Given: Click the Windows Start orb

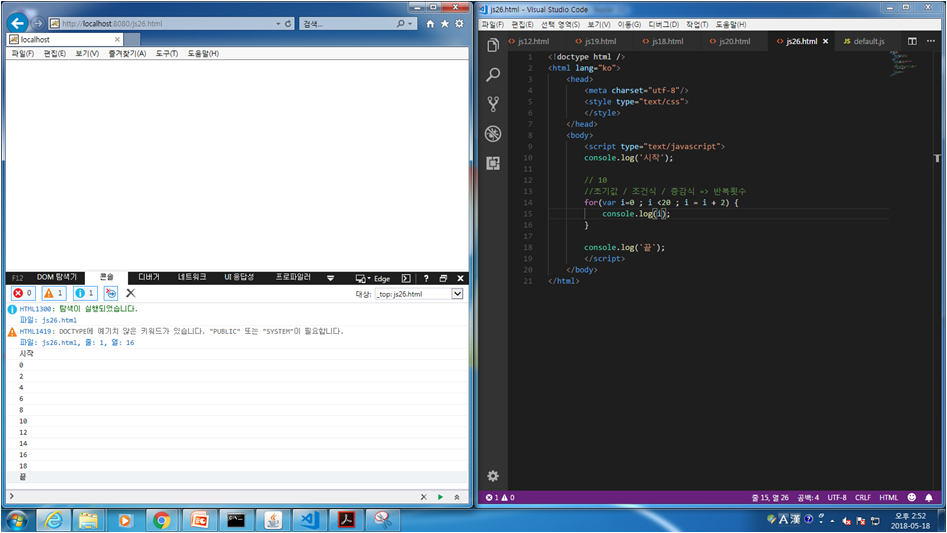Looking at the screenshot, I should pyautogui.click(x=17, y=520).
